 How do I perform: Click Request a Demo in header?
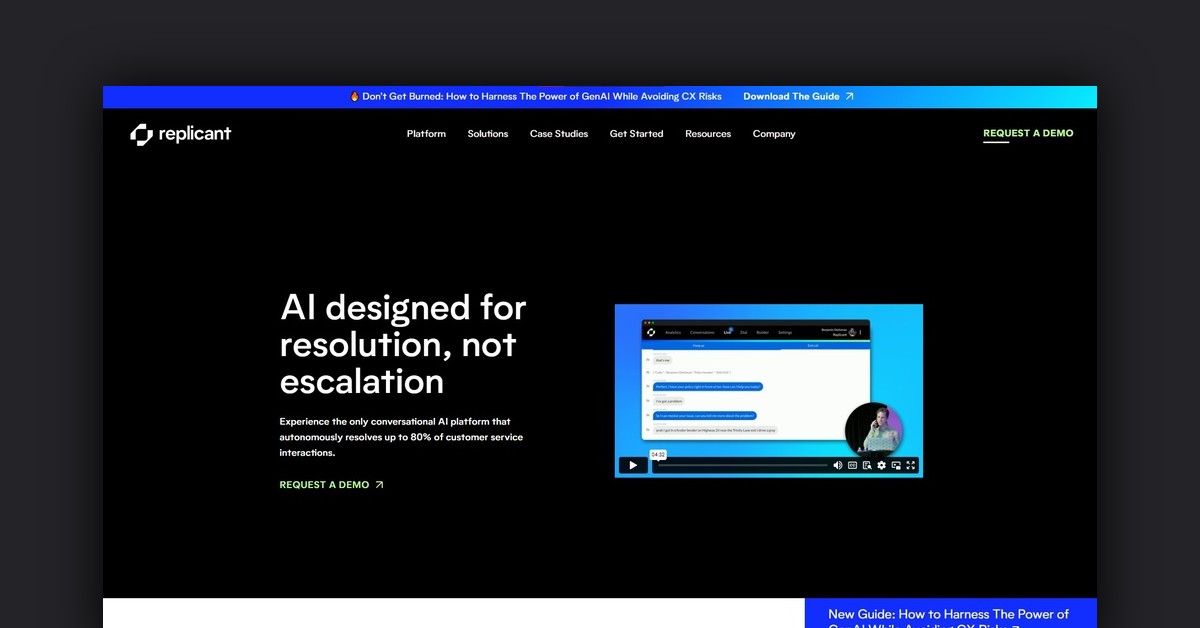[x=1028, y=133]
